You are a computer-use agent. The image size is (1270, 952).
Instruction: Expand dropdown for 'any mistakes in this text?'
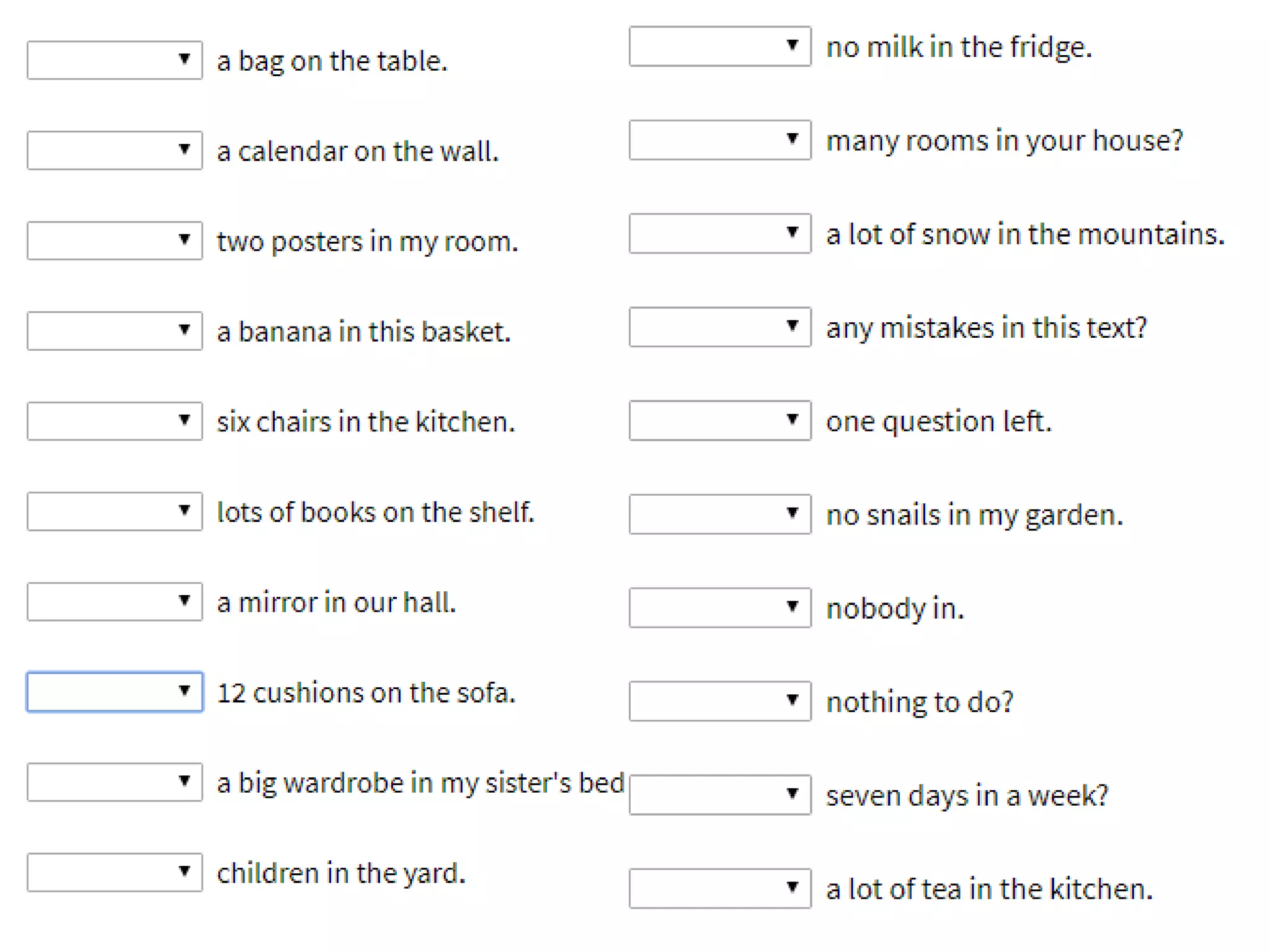[x=720, y=327]
